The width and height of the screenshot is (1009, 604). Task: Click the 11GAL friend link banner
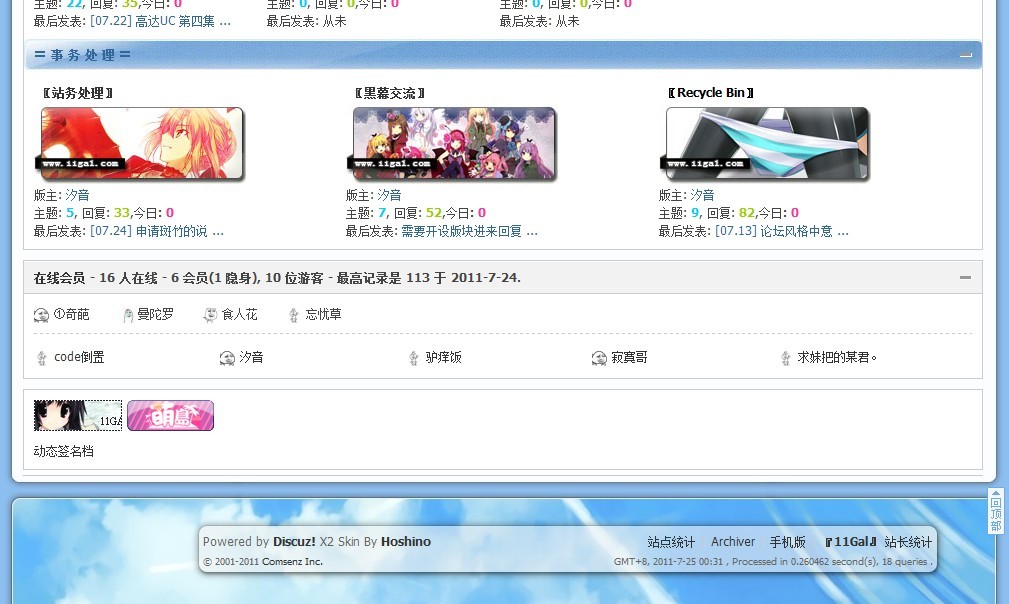coord(78,416)
